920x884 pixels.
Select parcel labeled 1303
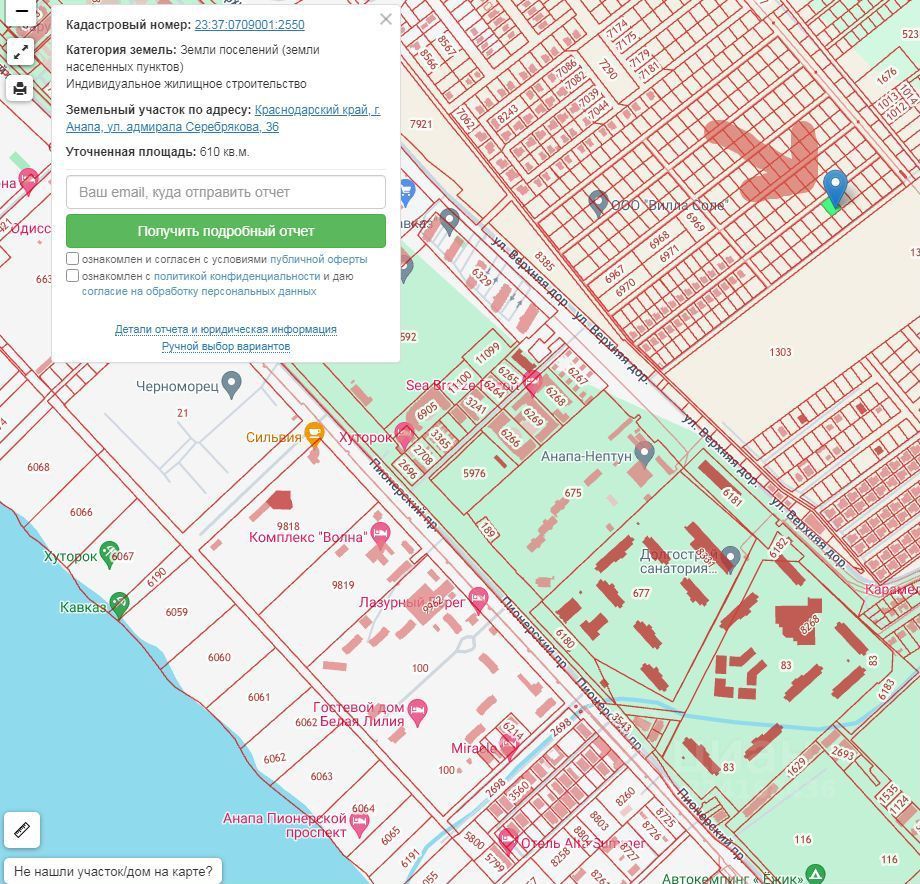[x=780, y=352]
